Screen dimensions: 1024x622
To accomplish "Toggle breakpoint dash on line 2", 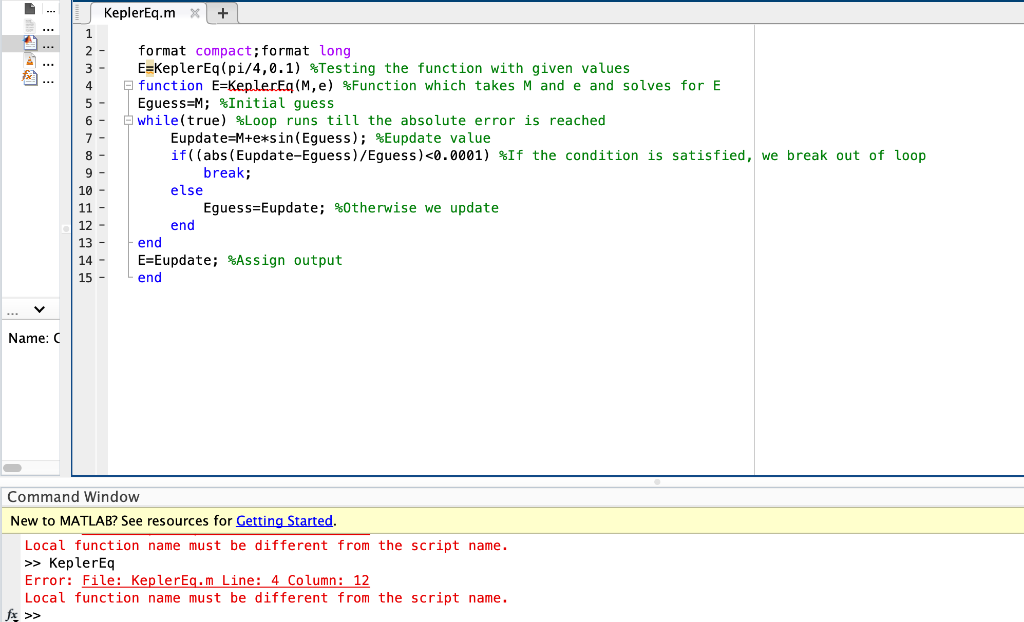I will pos(102,51).
